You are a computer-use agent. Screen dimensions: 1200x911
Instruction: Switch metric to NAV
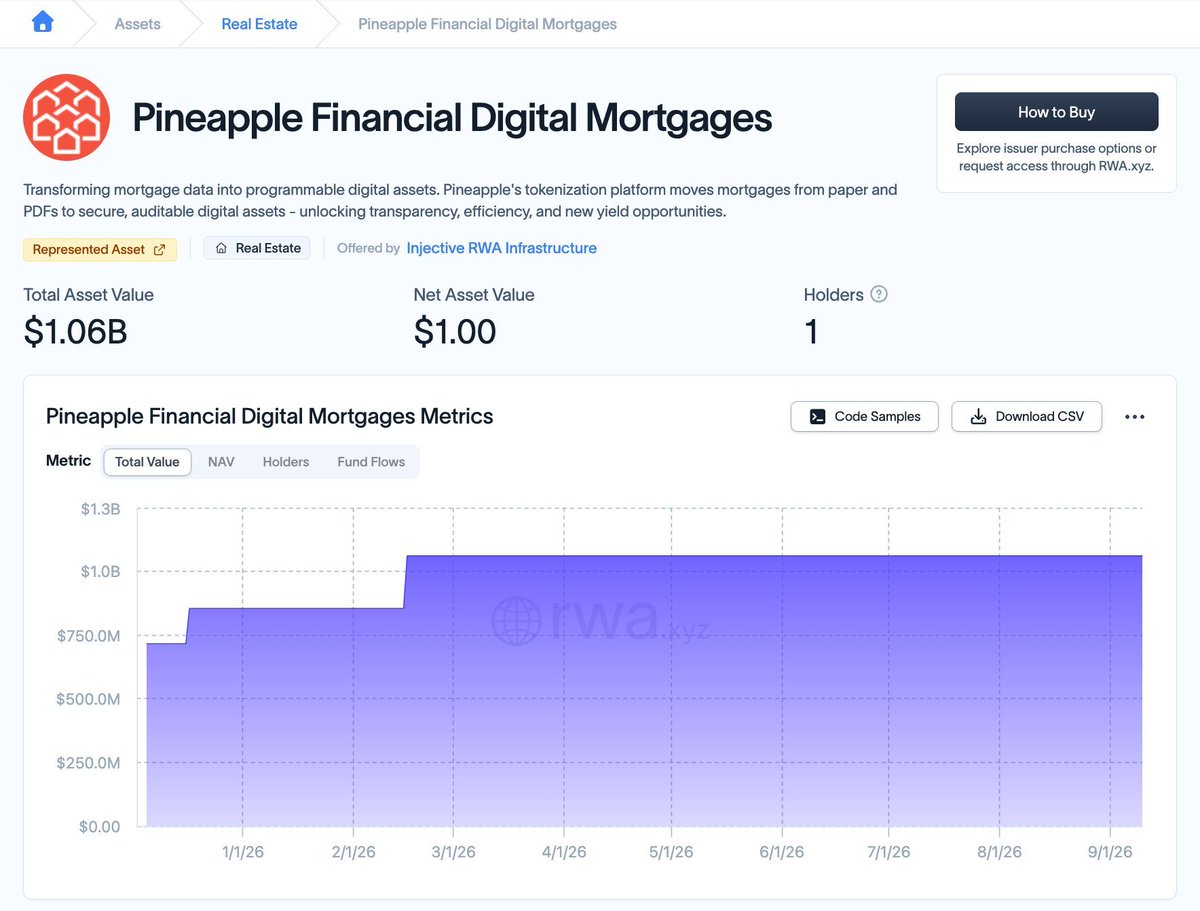click(221, 462)
